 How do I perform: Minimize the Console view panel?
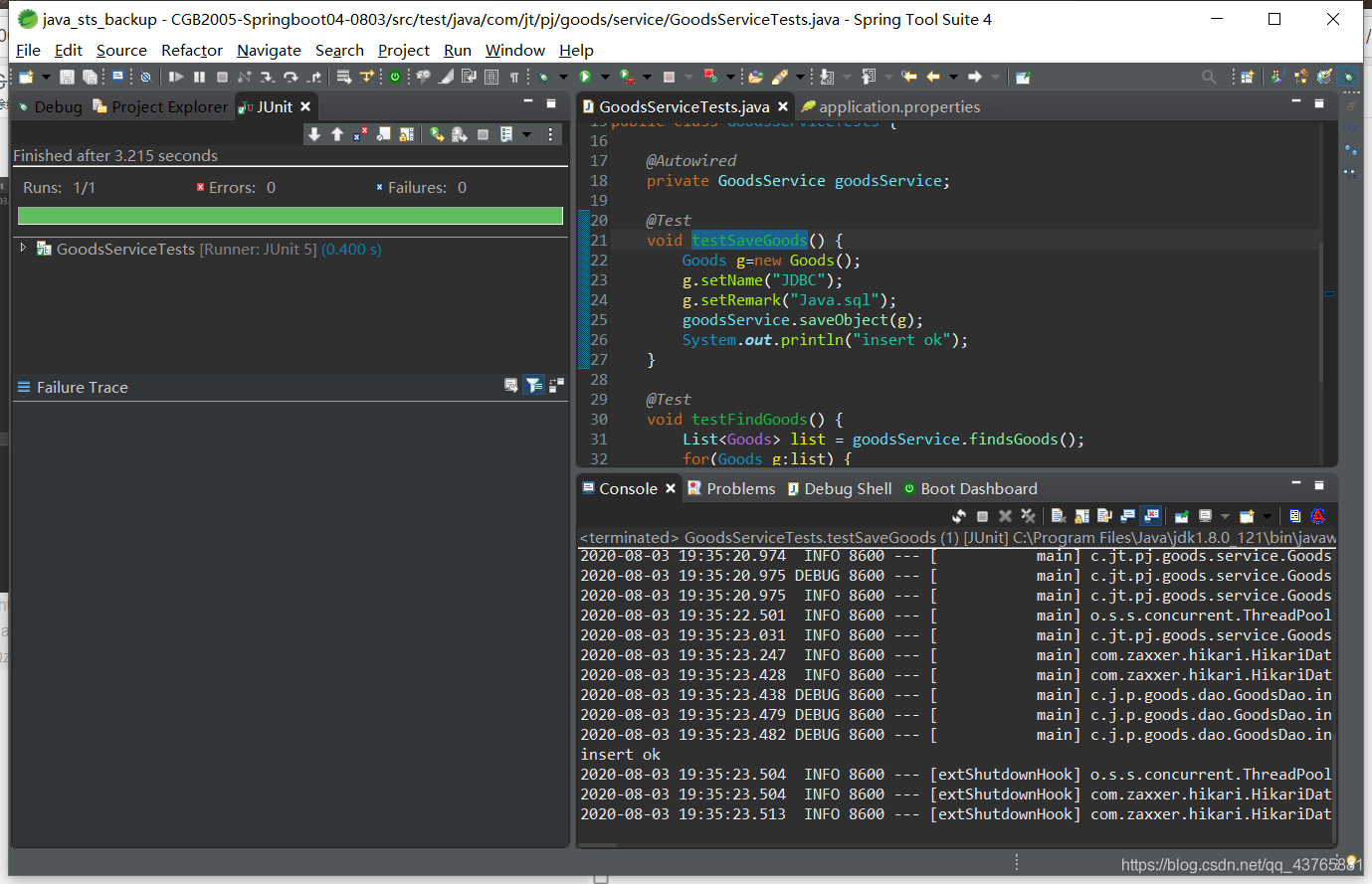coord(1296,484)
